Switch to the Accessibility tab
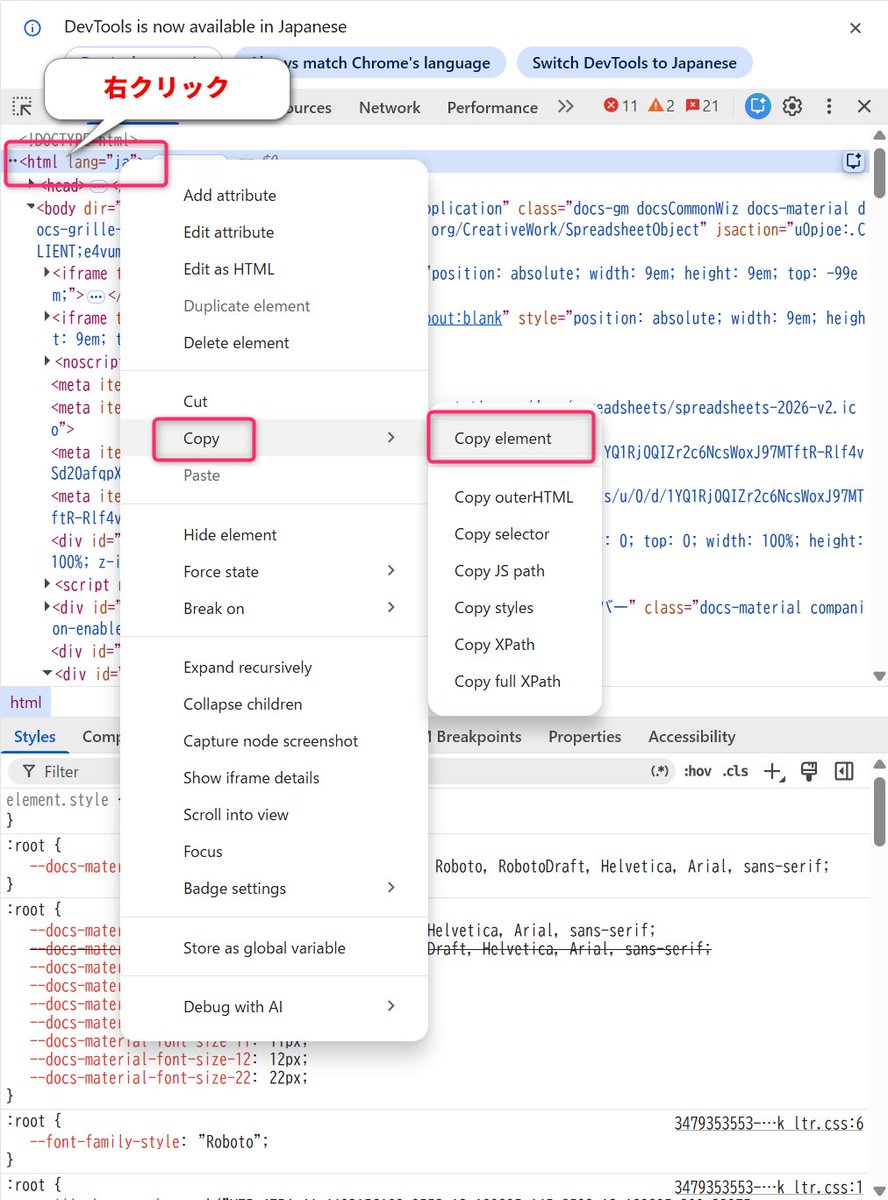Image resolution: width=888 pixels, height=1200 pixels. coord(692,737)
